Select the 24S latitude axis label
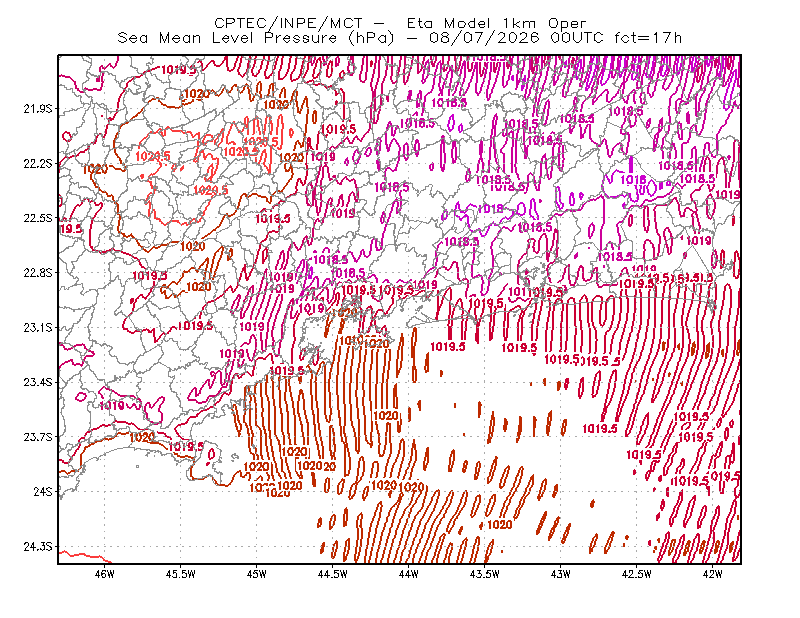The image size is (800, 618). coord(43,491)
